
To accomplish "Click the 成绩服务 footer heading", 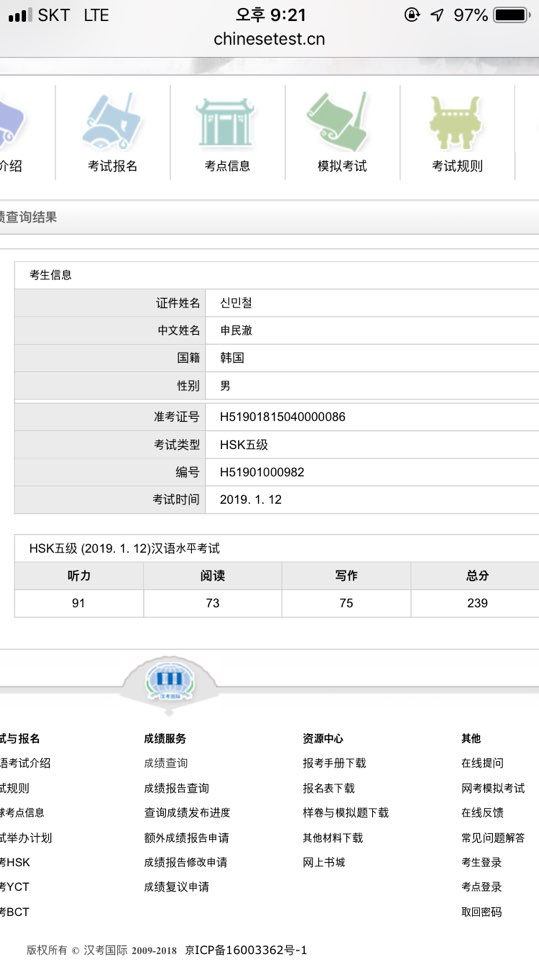I will pyautogui.click(x=165, y=738).
